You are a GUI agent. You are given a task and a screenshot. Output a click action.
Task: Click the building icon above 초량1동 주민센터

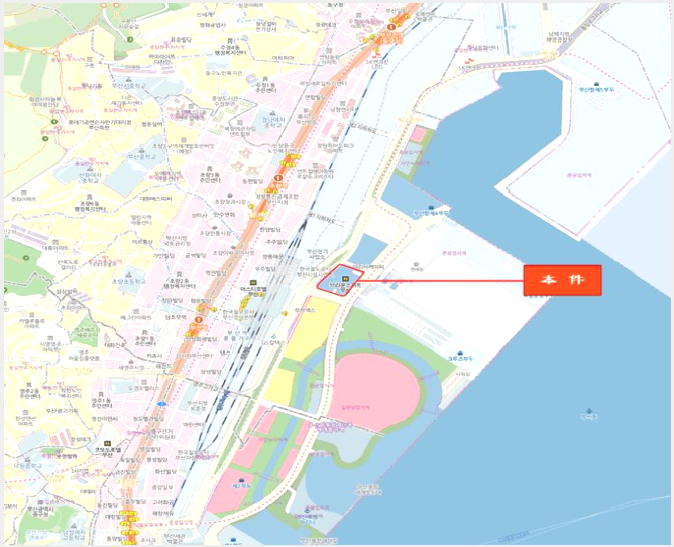coord(145,333)
